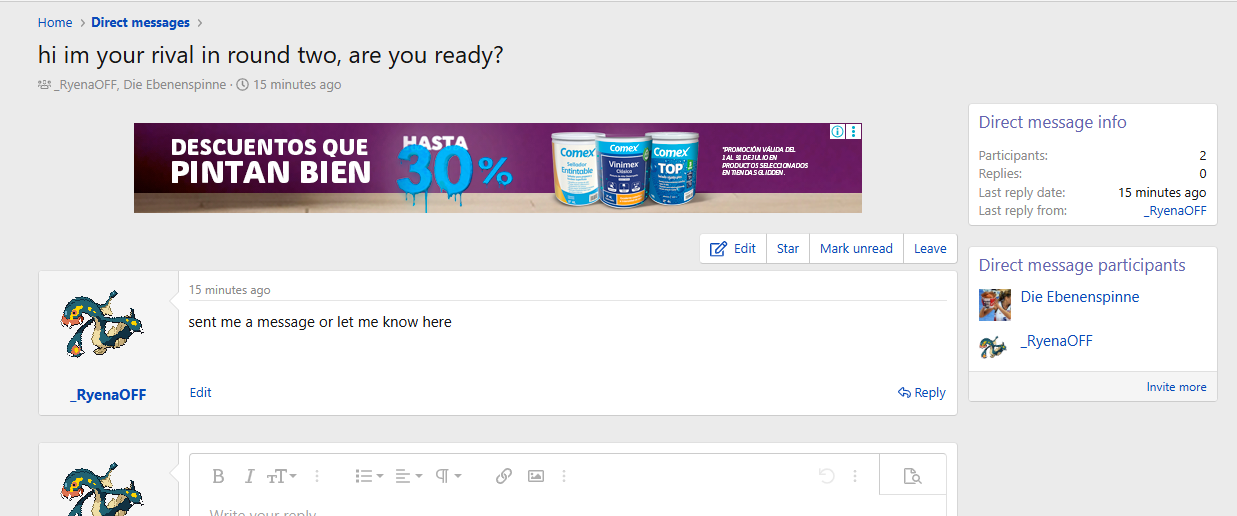The image size is (1237, 516).
Task: Click the Edit button above the message
Action: (x=733, y=249)
